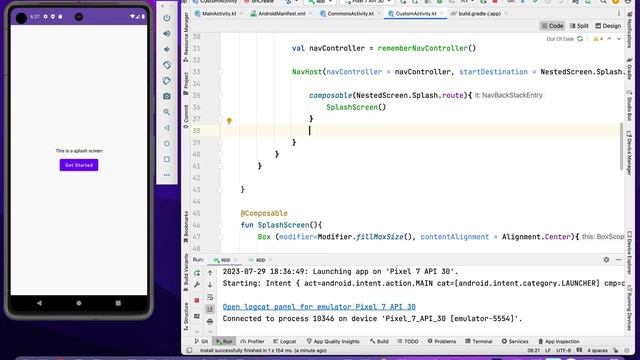Screen dimensions: 640x360
Task: Tap the phone back navigation triangle
Action: pyautogui.click(x=39, y=303)
